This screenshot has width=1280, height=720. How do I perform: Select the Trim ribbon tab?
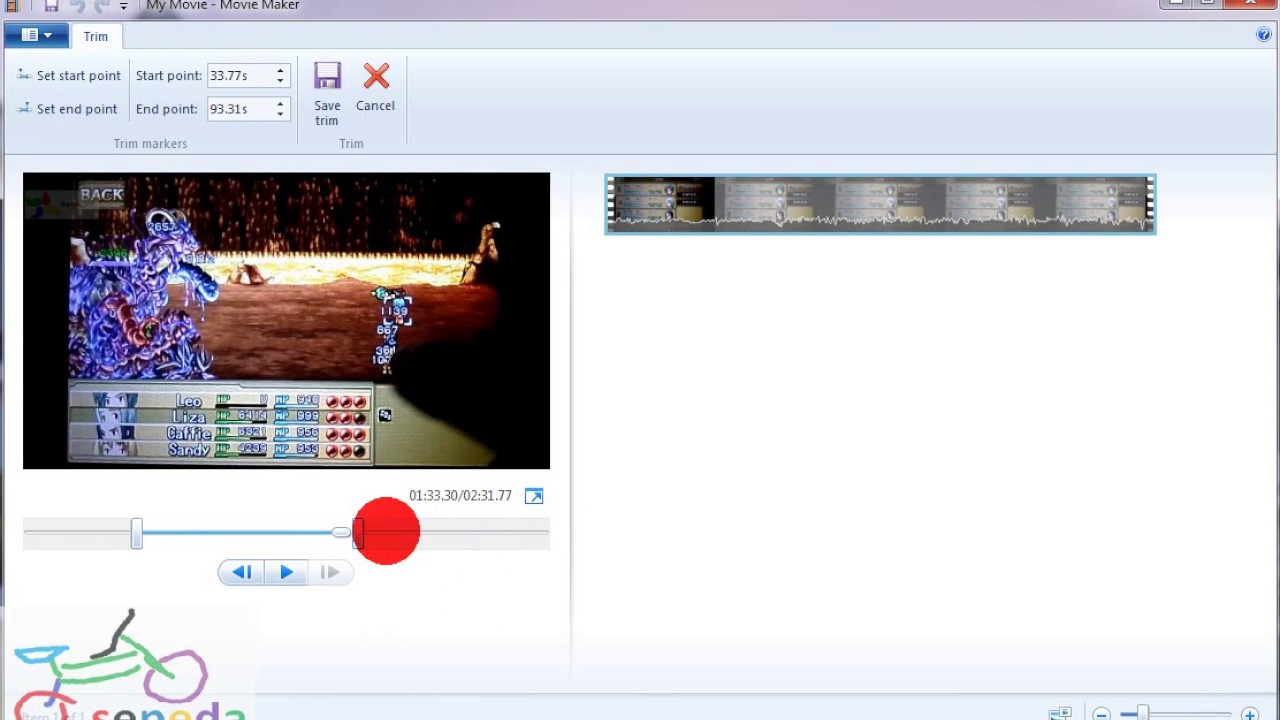point(96,36)
